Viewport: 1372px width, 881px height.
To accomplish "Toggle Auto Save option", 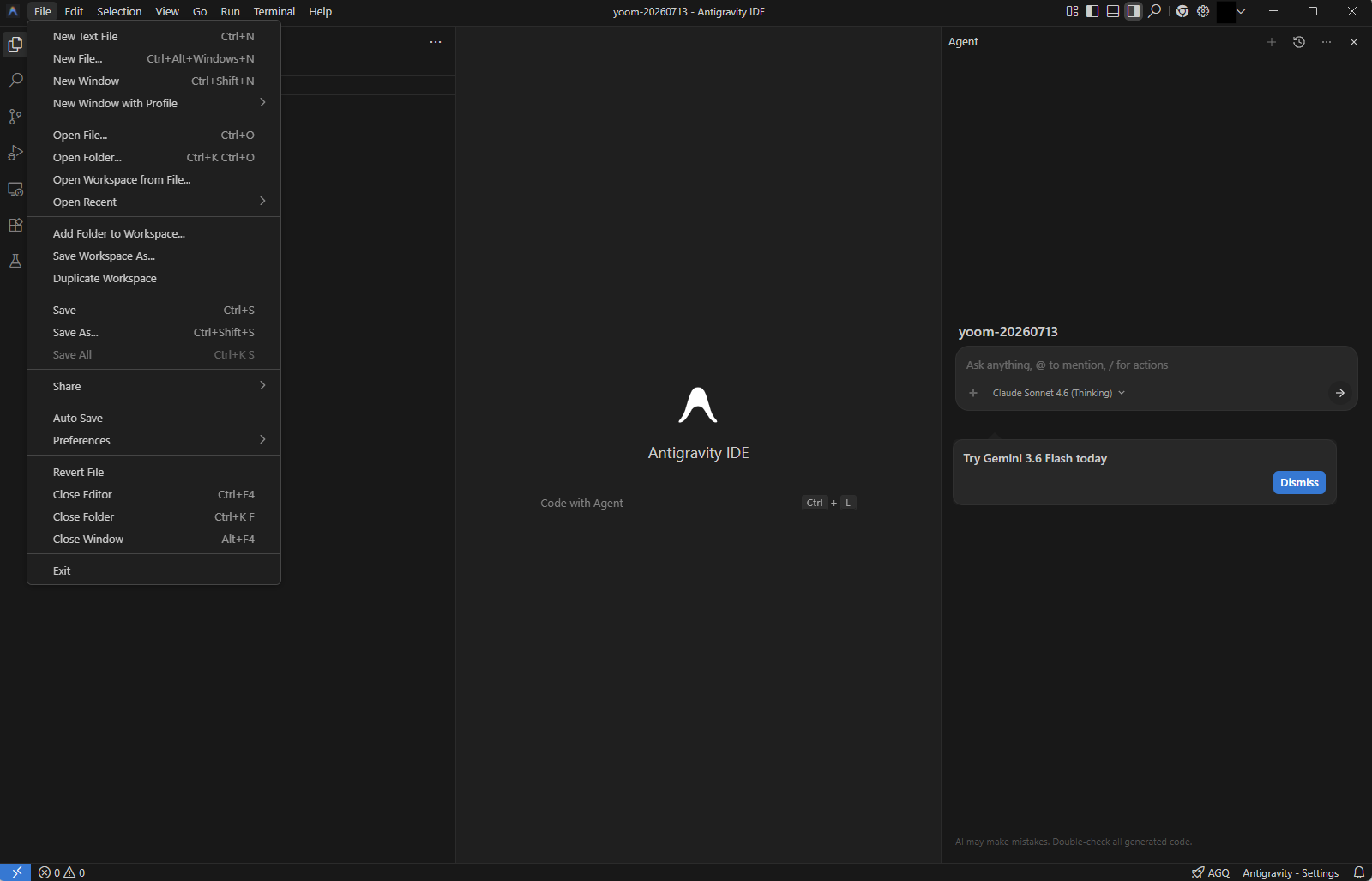I will [x=154, y=418].
